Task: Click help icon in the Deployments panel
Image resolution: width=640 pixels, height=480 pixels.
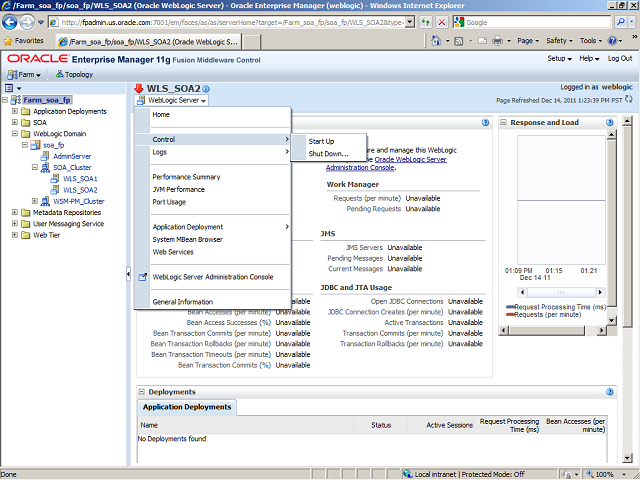Action: point(609,392)
